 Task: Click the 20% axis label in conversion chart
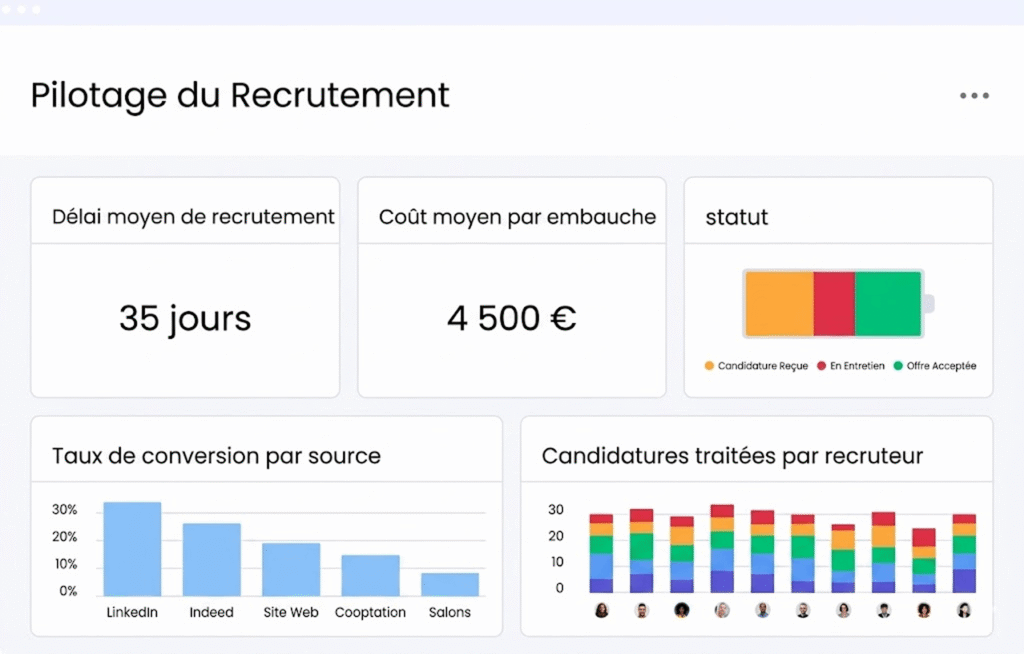(x=65, y=537)
